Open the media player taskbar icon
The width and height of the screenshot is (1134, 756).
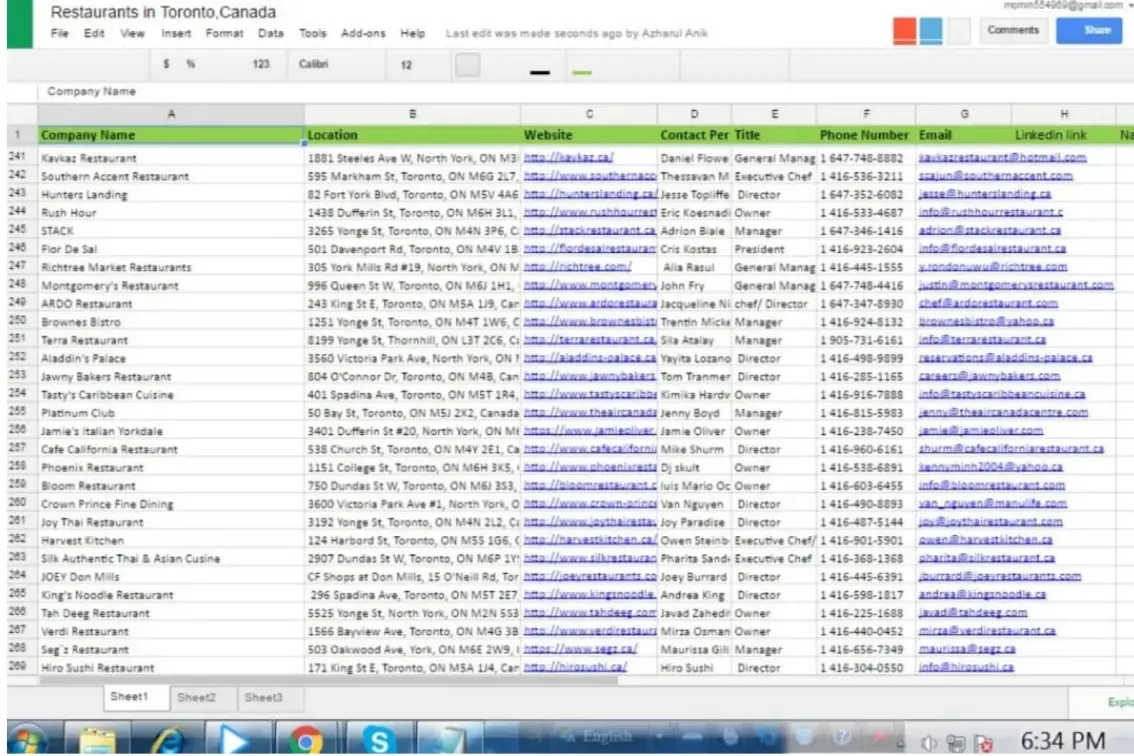(234, 740)
